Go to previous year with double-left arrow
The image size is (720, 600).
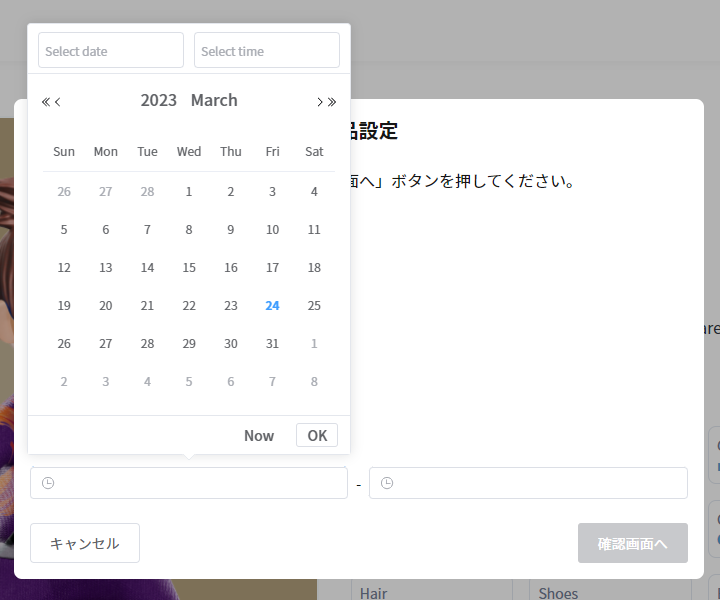(45, 101)
